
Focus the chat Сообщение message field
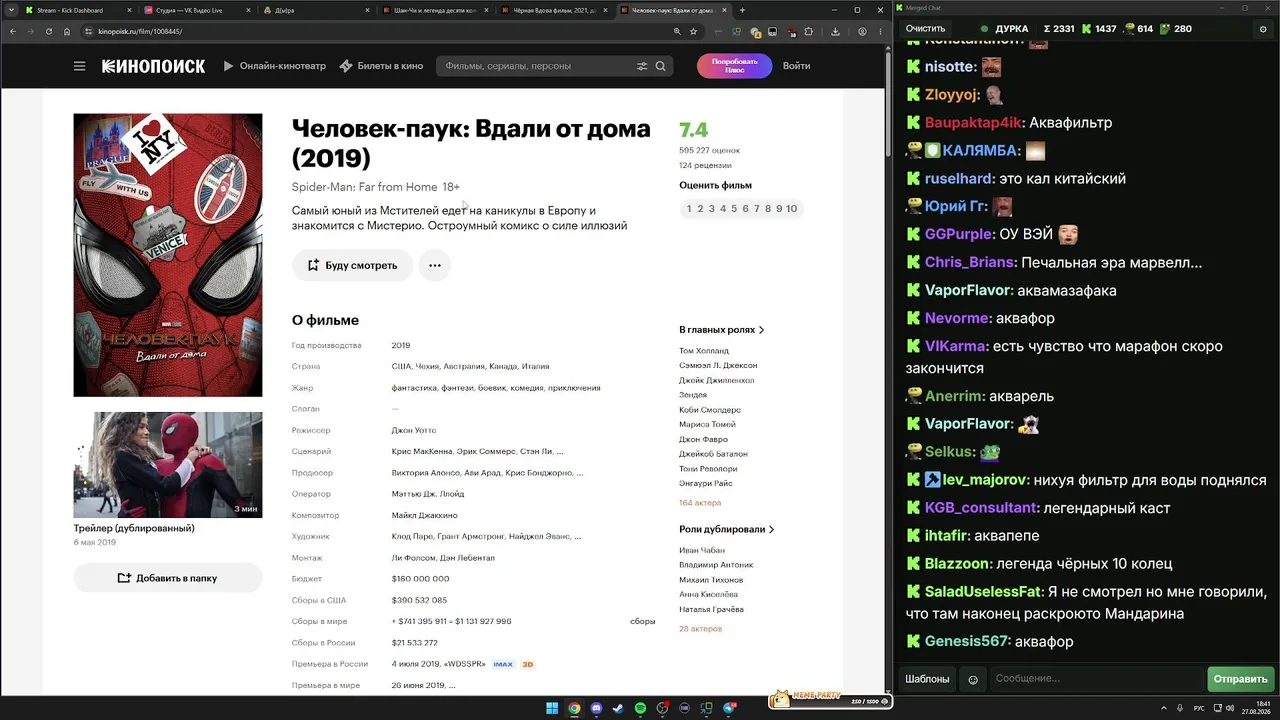1095,679
